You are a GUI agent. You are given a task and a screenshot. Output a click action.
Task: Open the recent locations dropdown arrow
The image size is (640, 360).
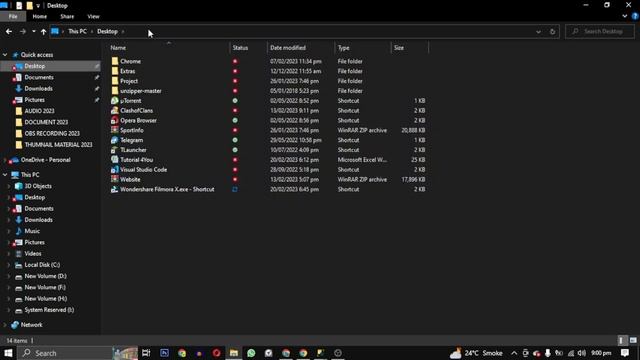33,31
